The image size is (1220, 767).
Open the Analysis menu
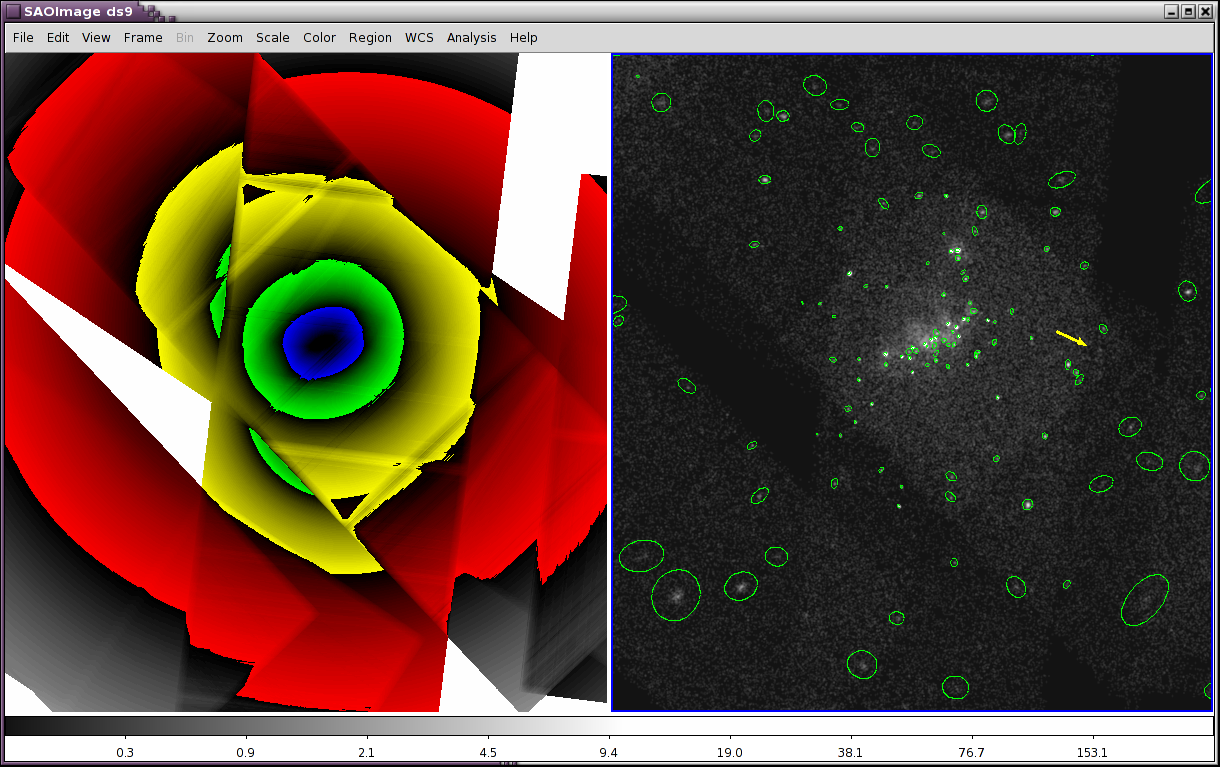471,37
